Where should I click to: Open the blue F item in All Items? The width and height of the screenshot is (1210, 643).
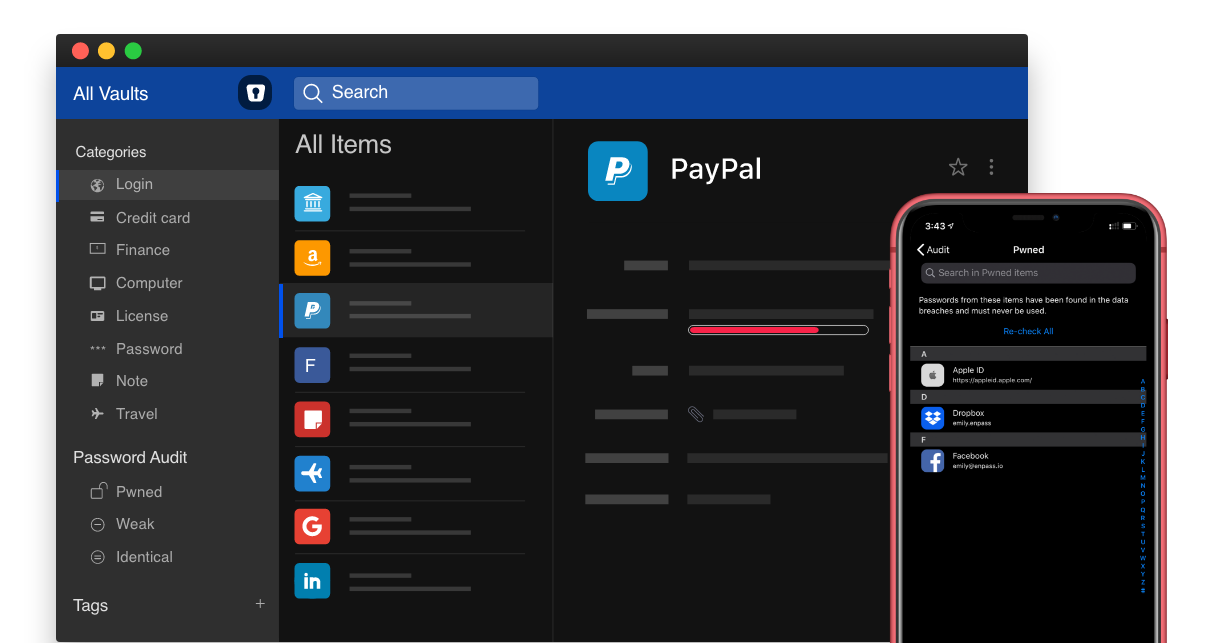[x=312, y=365]
